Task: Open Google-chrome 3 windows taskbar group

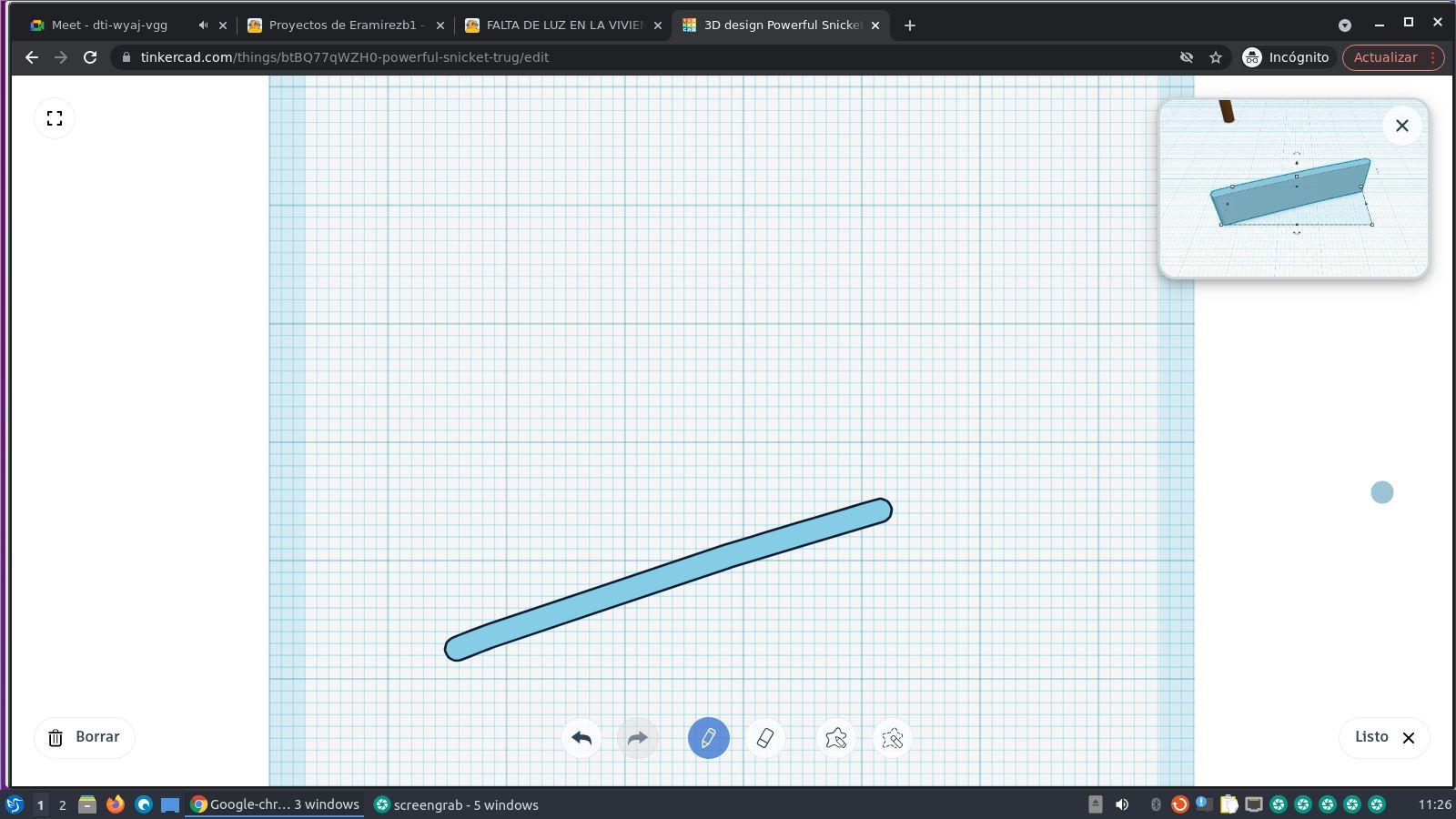Action: 275,804
